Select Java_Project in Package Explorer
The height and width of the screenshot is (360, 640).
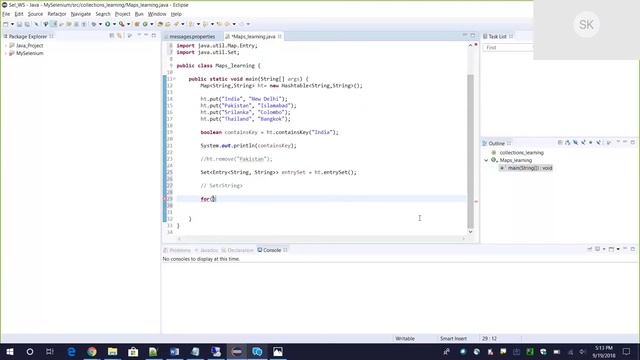click(29, 45)
